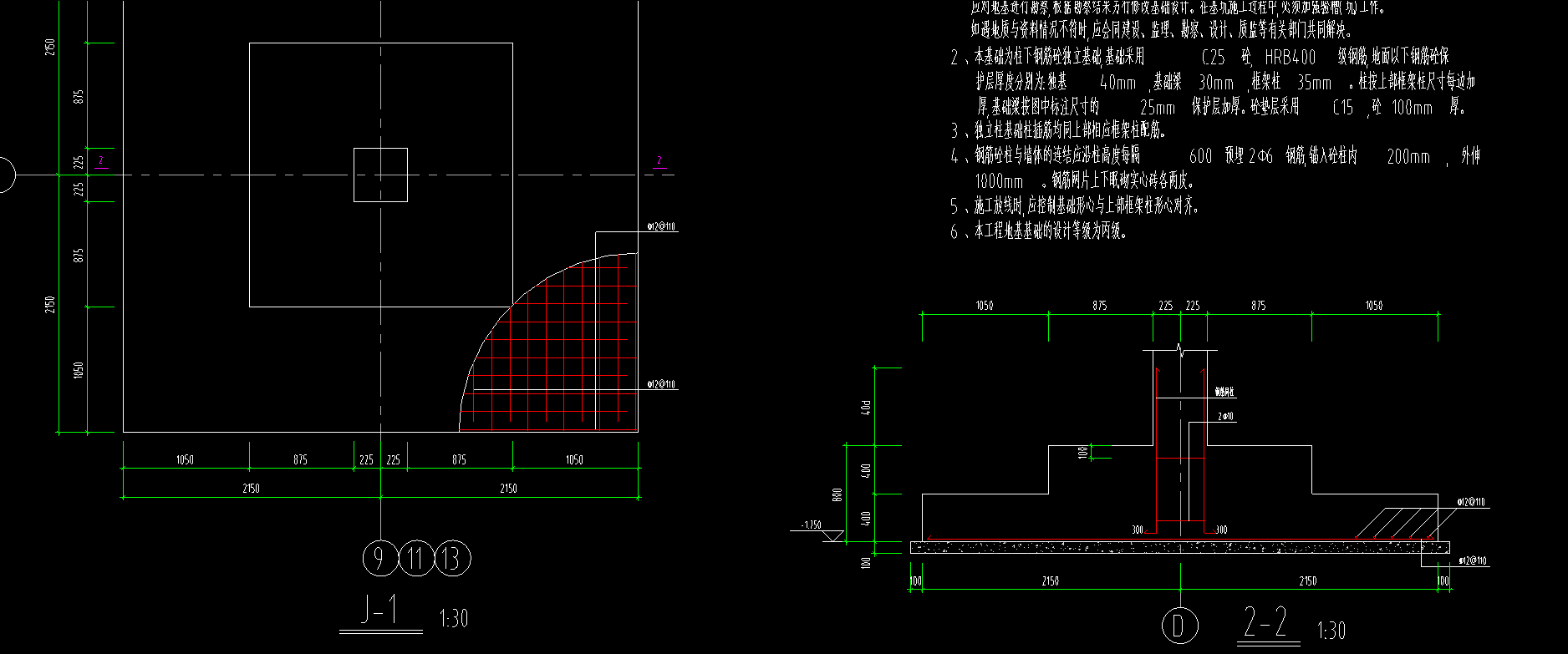Click the '-1.750' elevation mark
This screenshot has width=1568, height=654.
pos(811,525)
